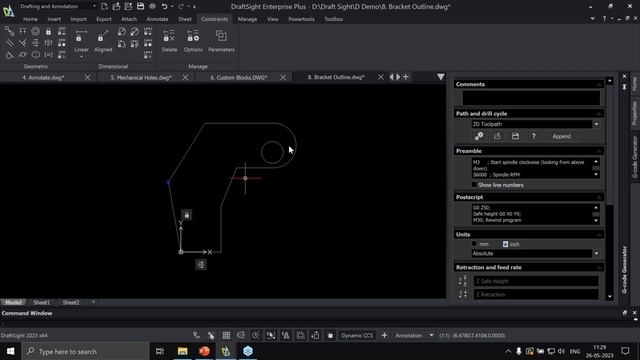This screenshot has width=640, height=360.
Task: Toggle the Polar icon in status bar
Action: (256, 336)
